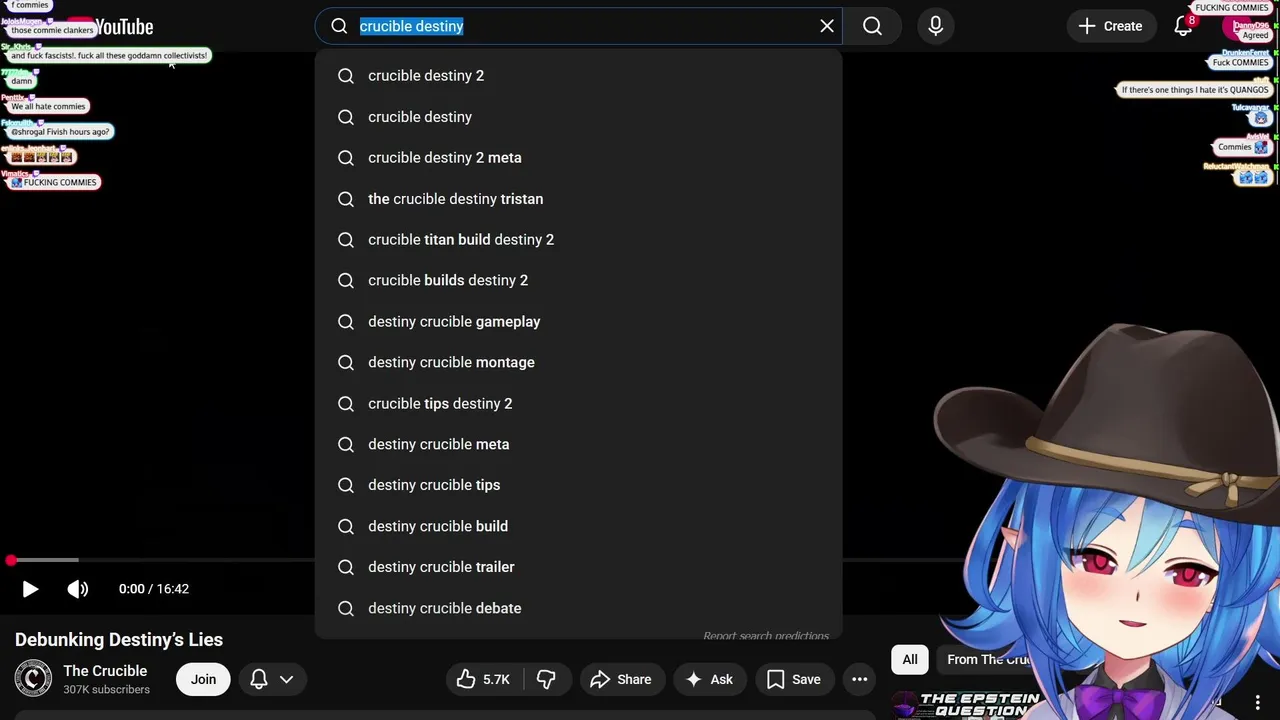This screenshot has width=1280, height=720.
Task: Open the Create menu
Action: point(1111,26)
